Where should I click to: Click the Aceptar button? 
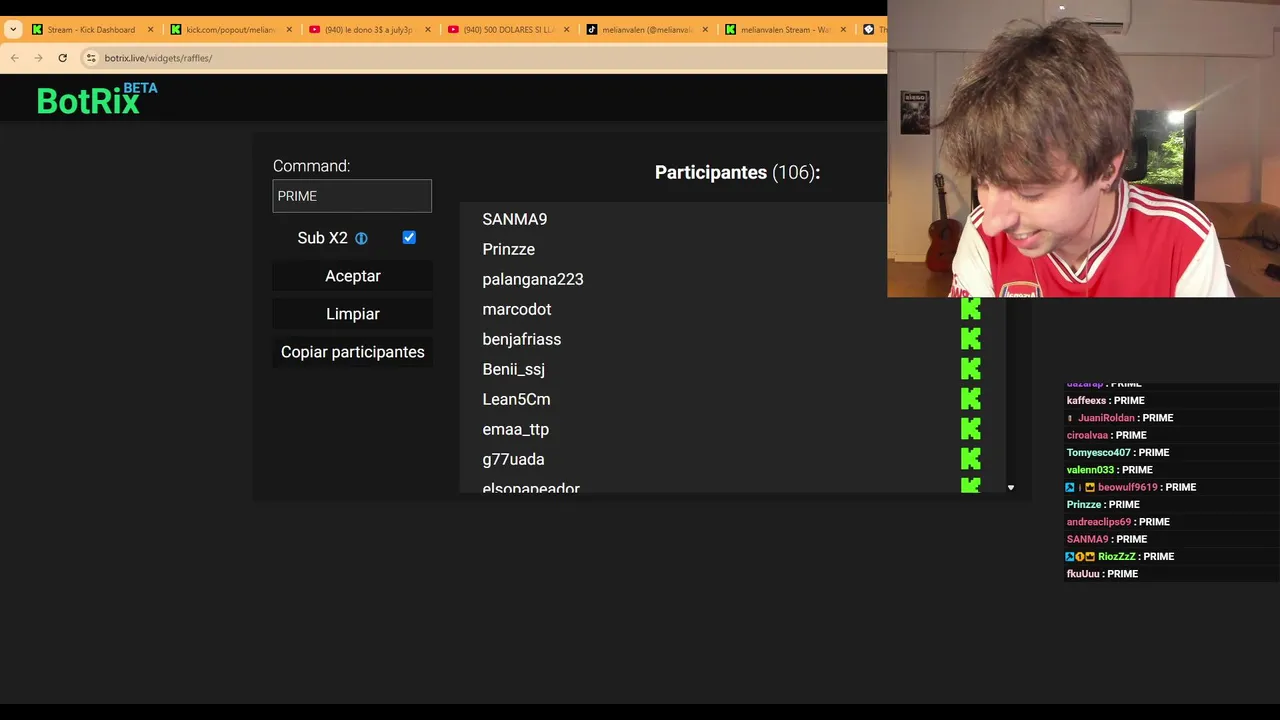[x=353, y=276]
